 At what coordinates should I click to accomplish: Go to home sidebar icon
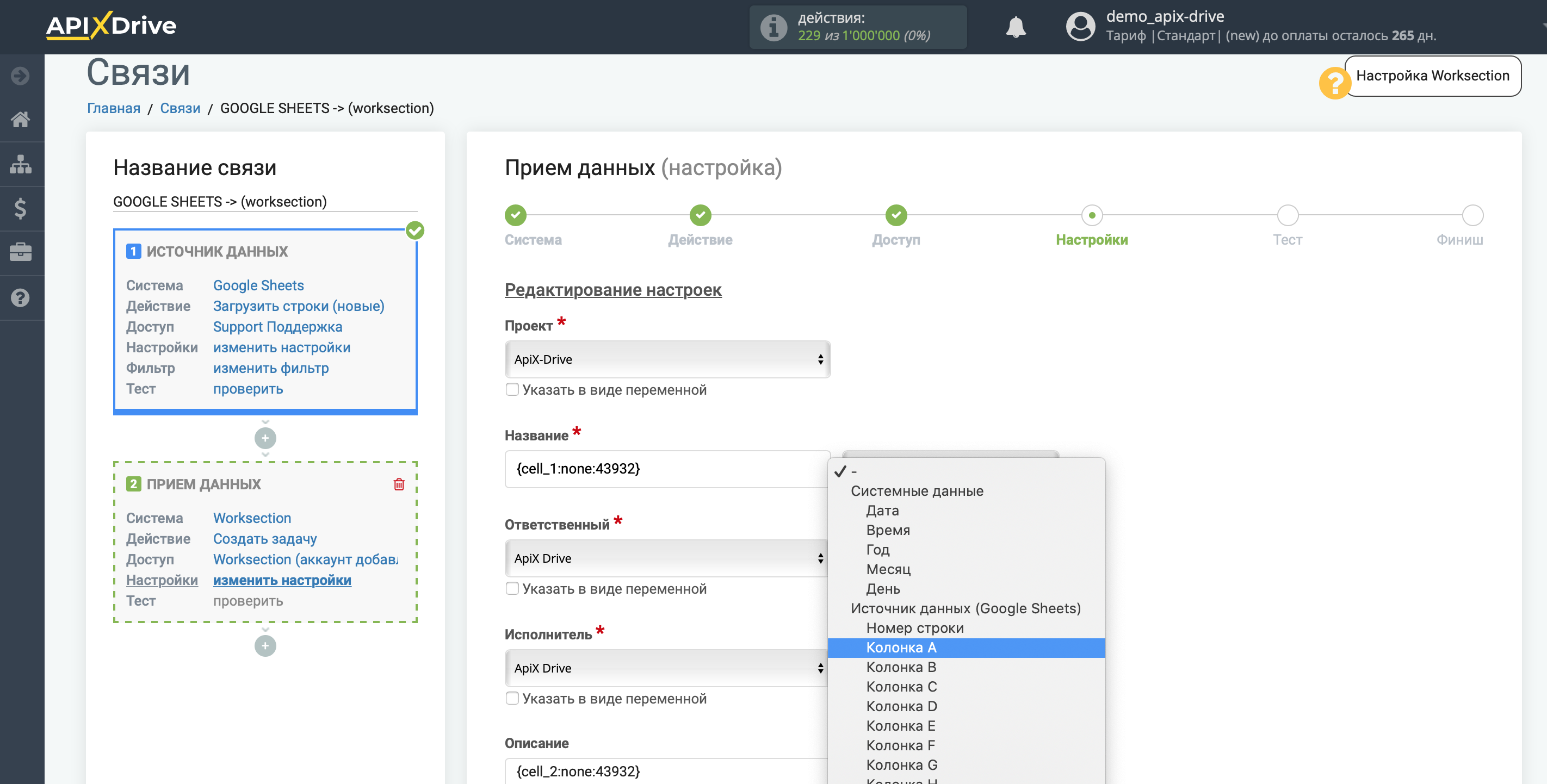[21, 120]
